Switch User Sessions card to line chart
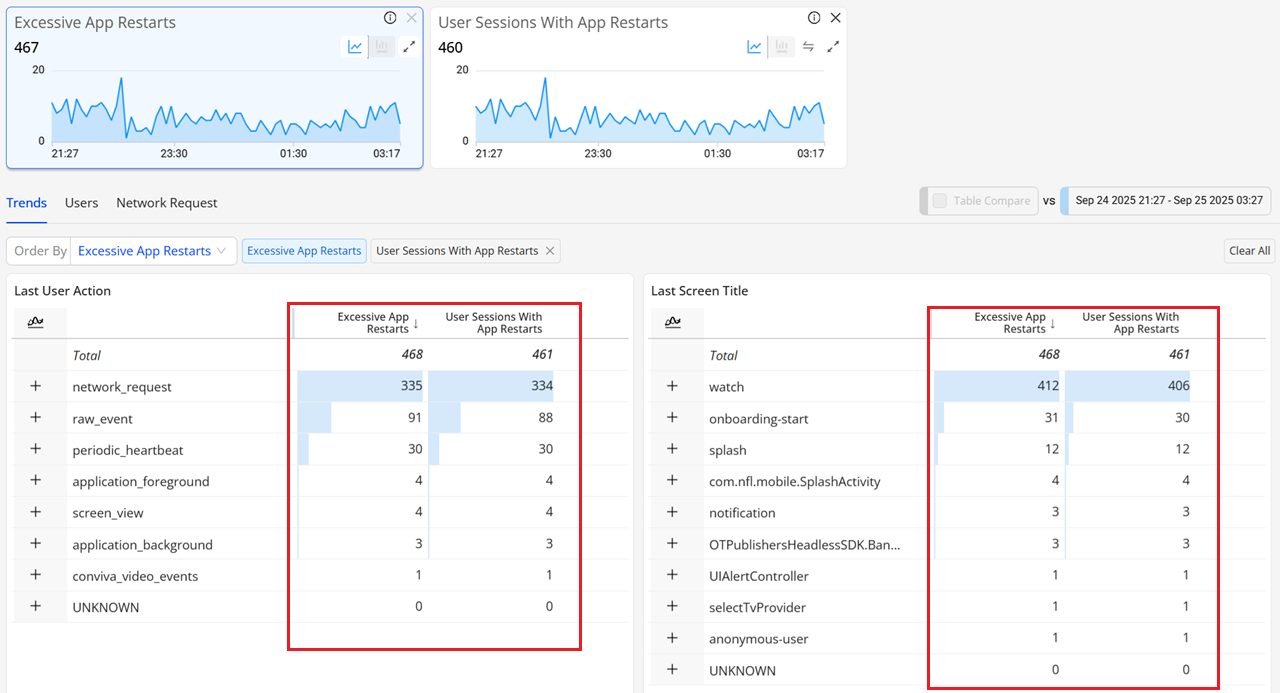Viewport: 1280px width, 693px height. click(755, 47)
